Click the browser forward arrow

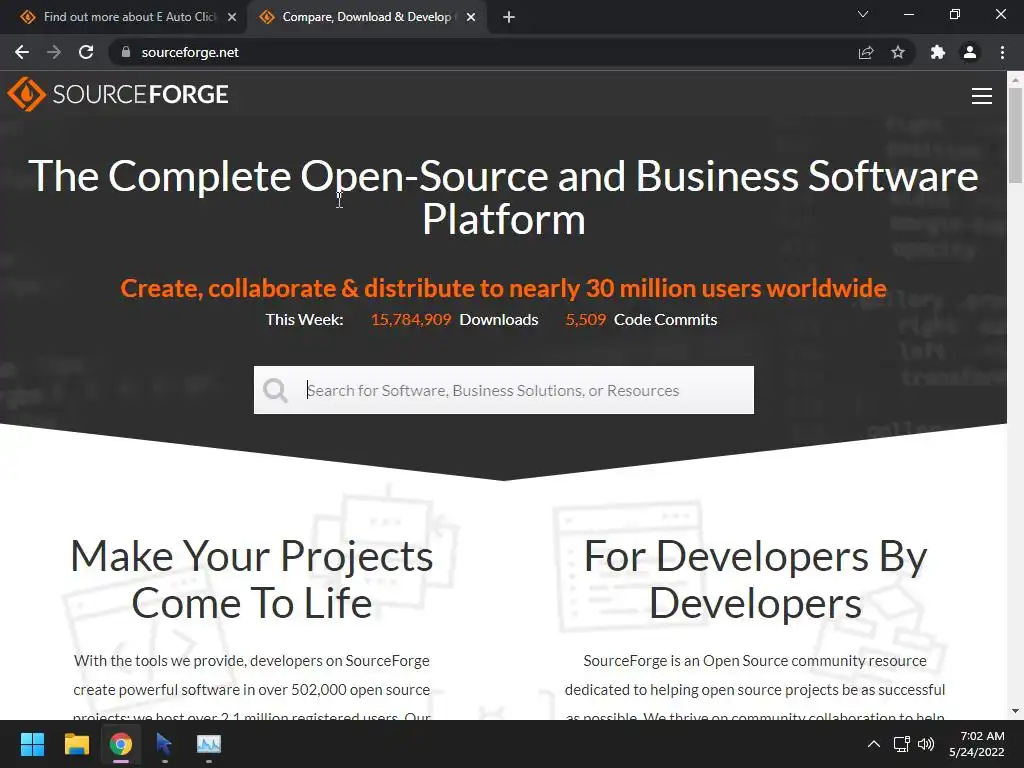[54, 52]
